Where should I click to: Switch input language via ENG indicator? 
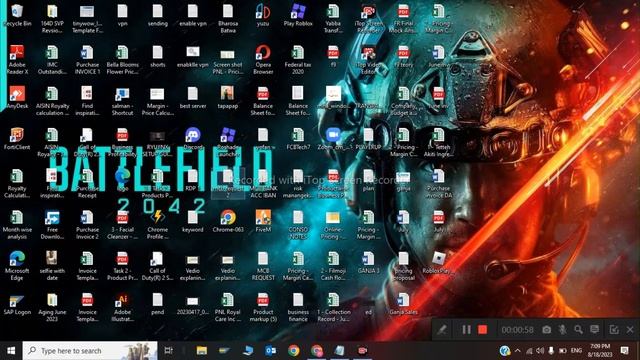coord(576,351)
